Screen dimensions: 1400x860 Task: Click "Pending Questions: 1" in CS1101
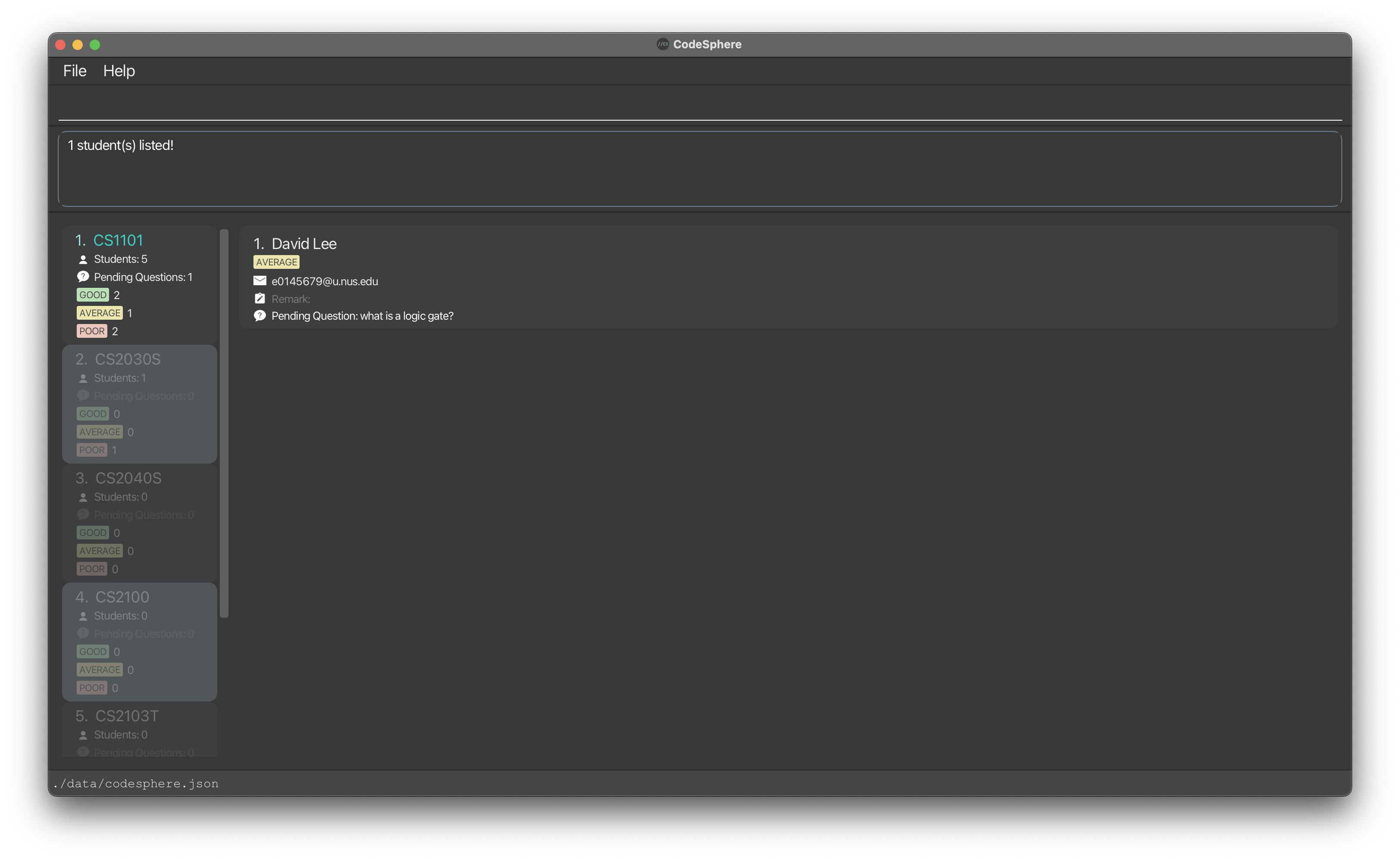(144, 277)
